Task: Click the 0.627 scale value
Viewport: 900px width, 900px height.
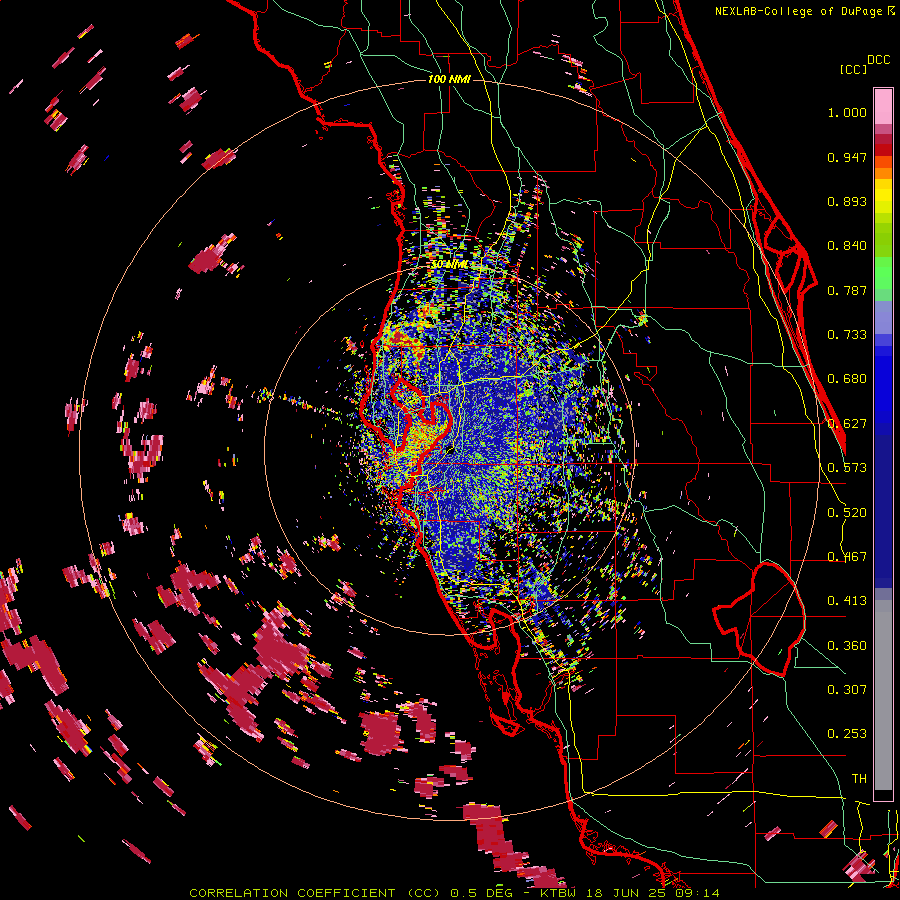Action: coord(847,424)
